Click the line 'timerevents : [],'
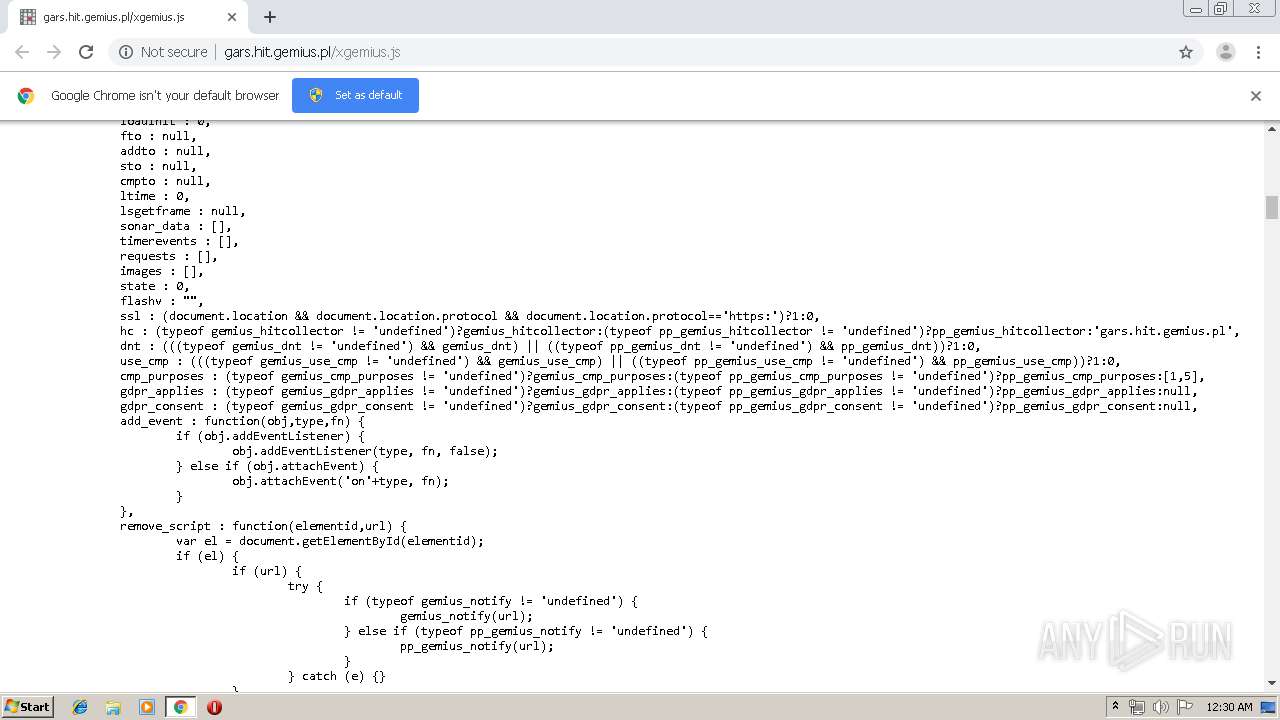Image resolution: width=1280 pixels, height=720 pixels. pos(179,241)
